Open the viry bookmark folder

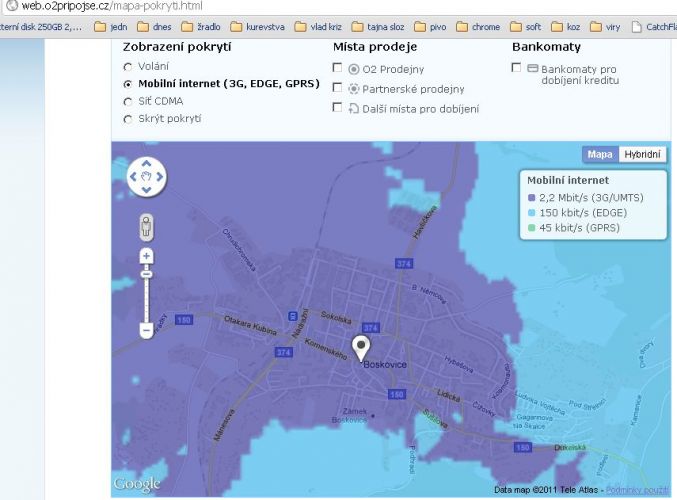tap(605, 27)
